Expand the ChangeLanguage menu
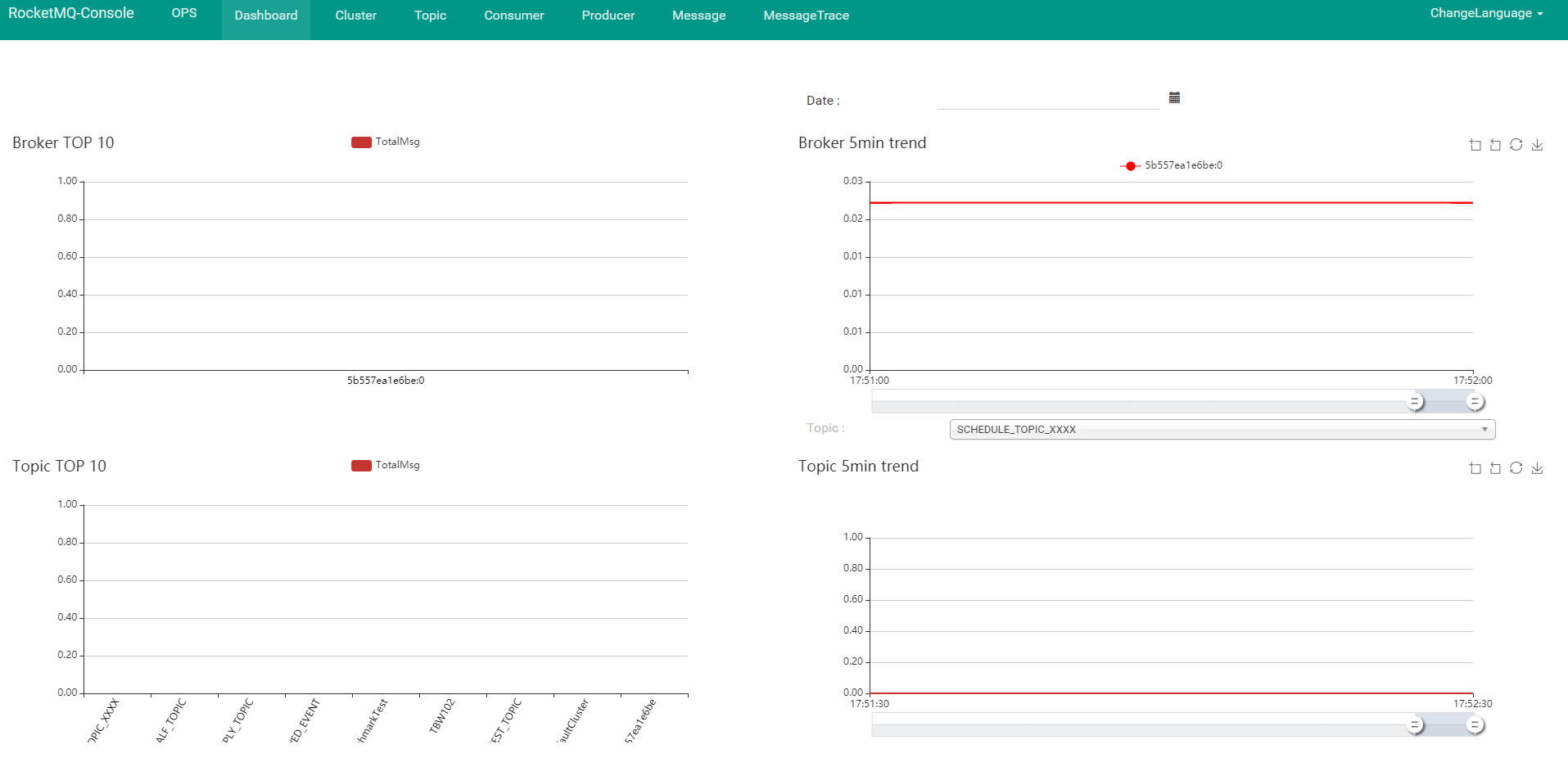This screenshot has height=767, width=1568. 1486,13
